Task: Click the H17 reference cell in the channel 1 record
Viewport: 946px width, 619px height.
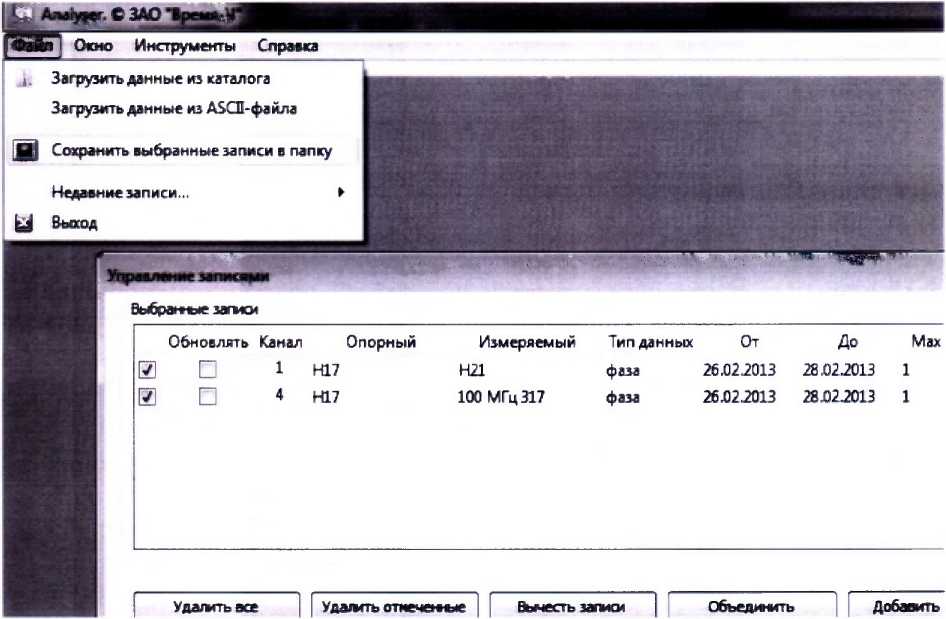Action: [326, 369]
